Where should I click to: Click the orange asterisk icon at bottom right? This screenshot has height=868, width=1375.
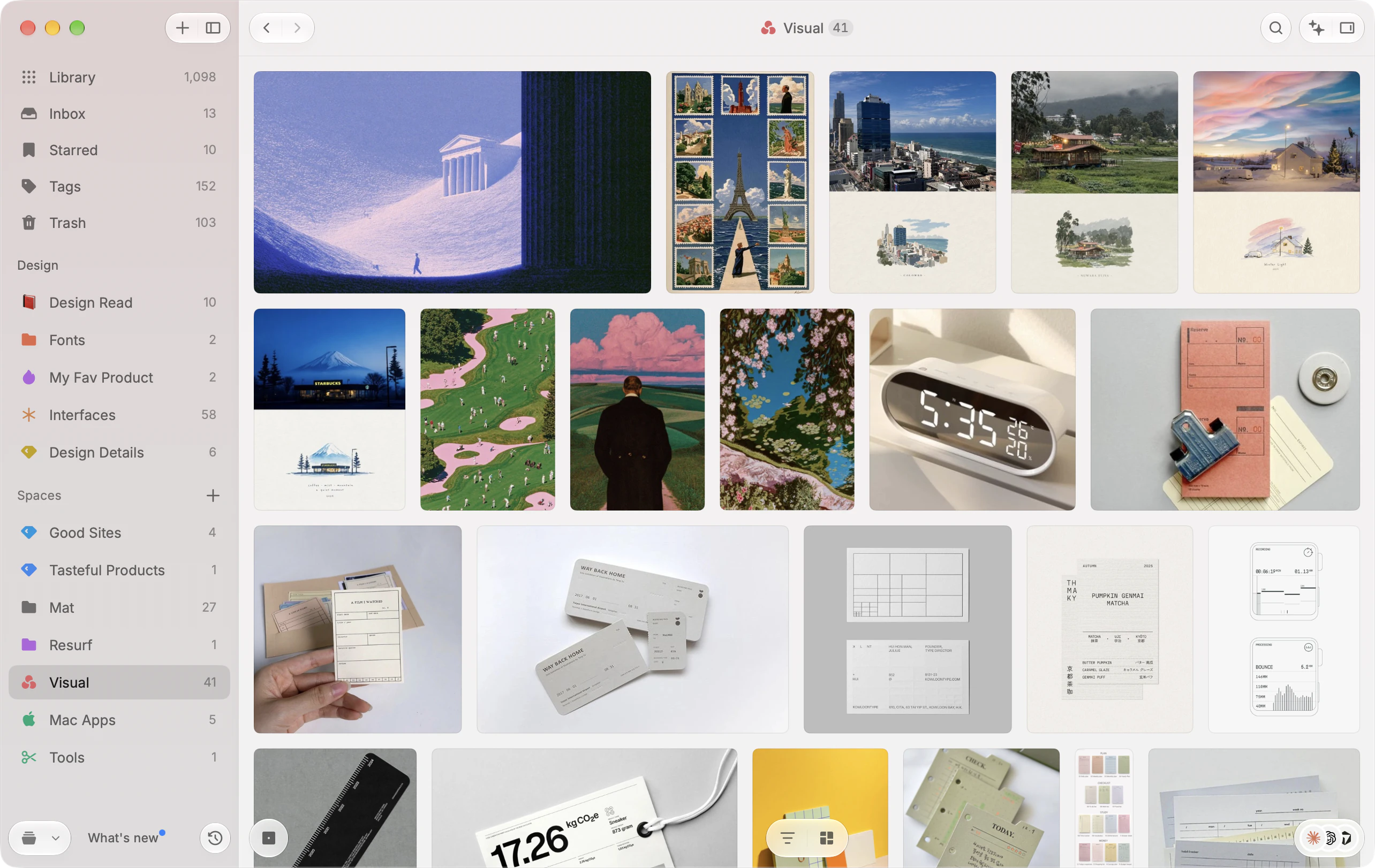(1313, 837)
